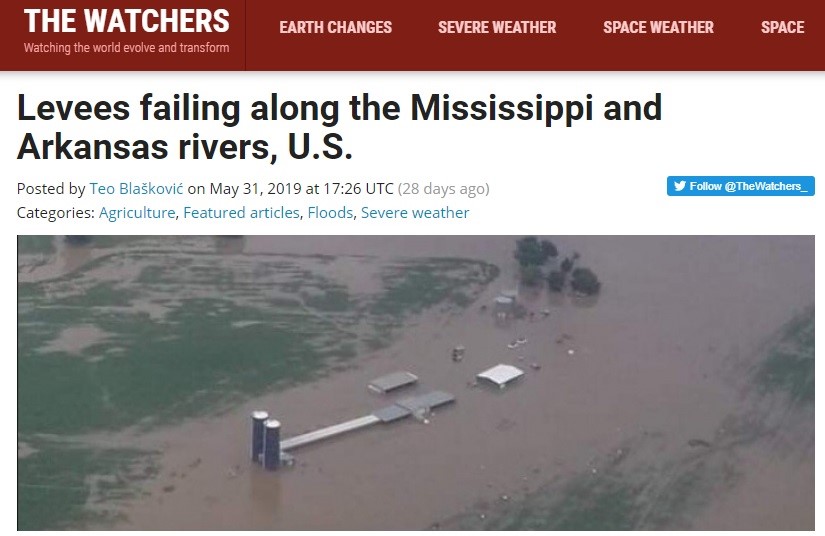
Task: Click the '28 days ago' timestamp
Action: click(444, 188)
